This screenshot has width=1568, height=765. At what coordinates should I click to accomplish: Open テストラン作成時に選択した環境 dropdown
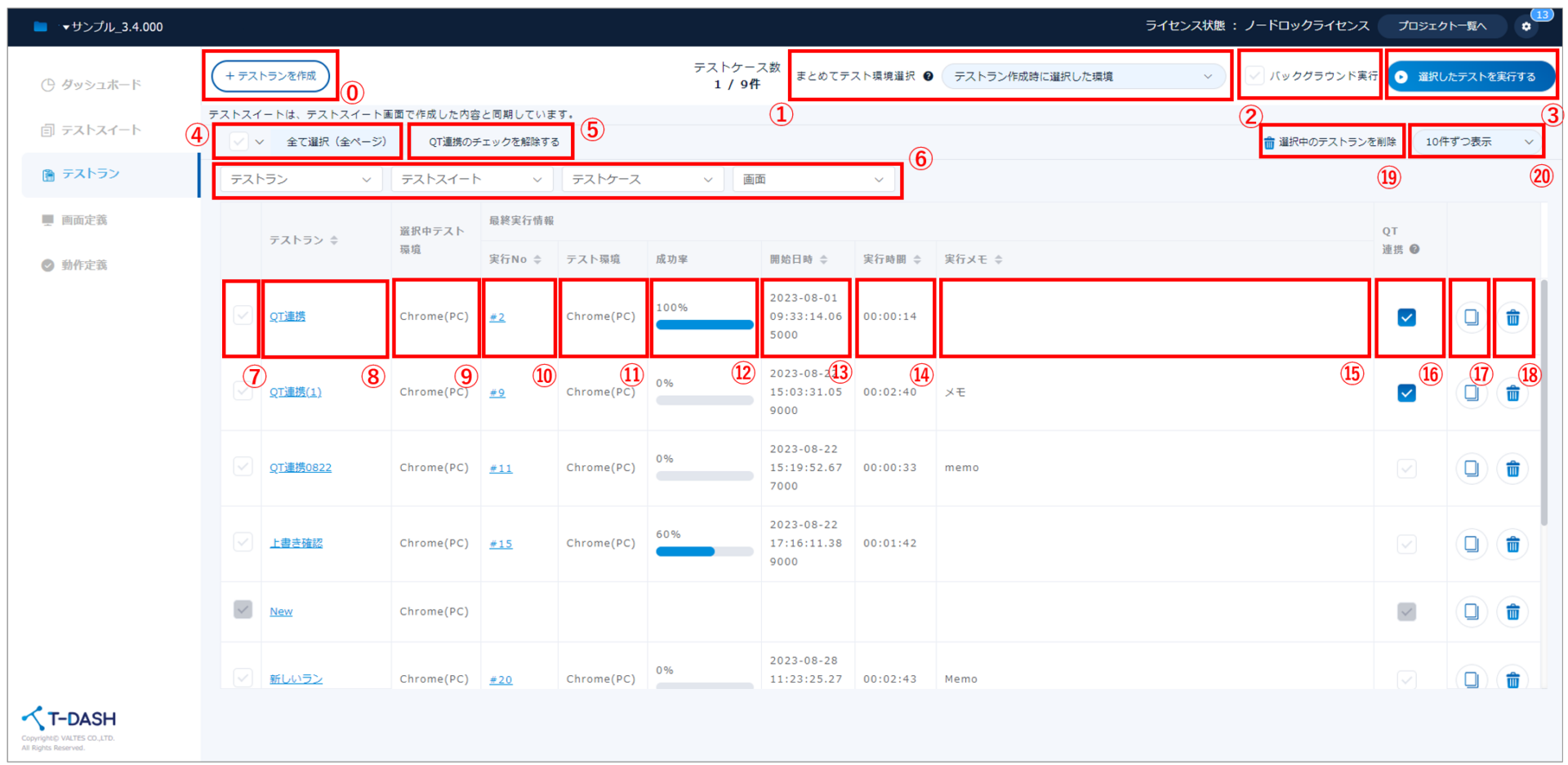pos(1082,77)
